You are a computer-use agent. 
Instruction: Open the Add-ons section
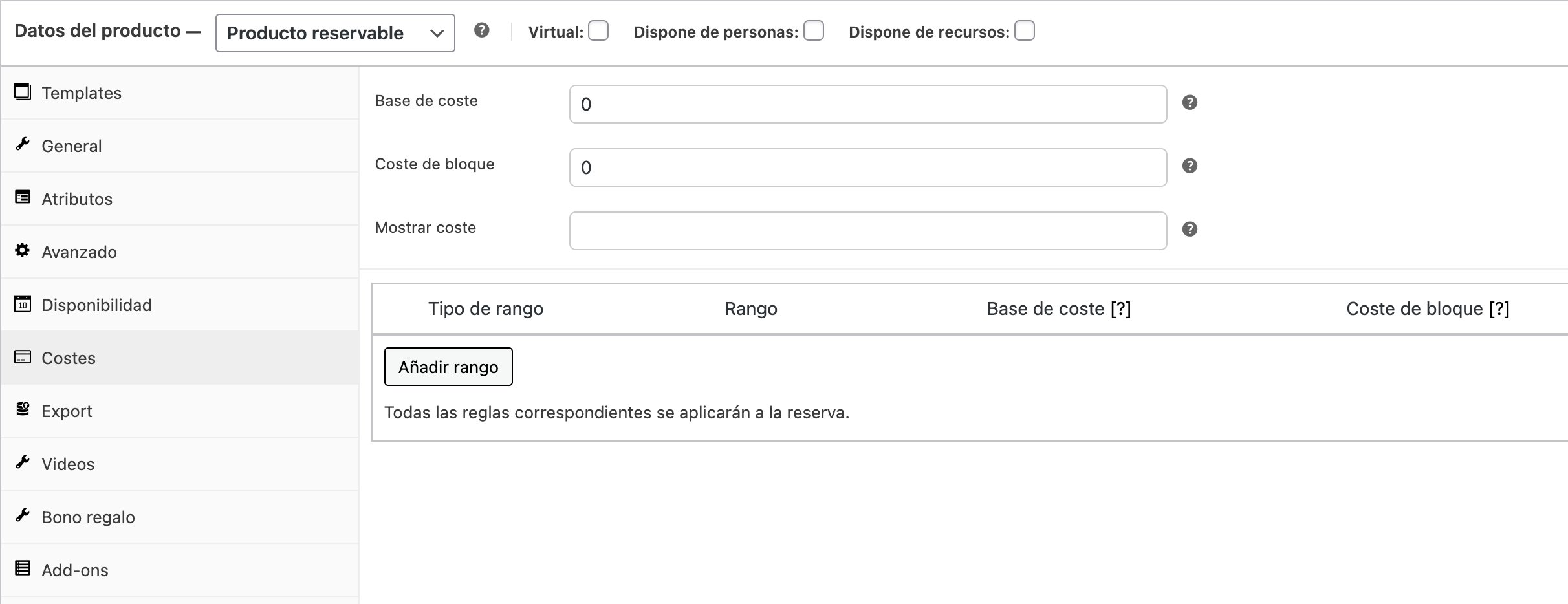click(x=75, y=570)
